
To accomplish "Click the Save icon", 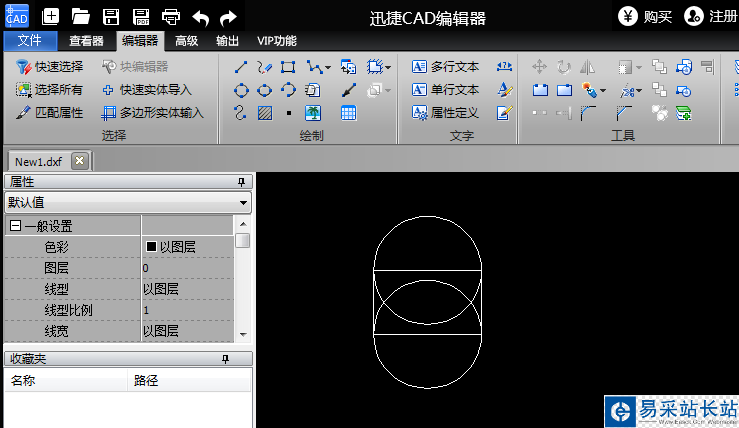I will click(x=111, y=16).
